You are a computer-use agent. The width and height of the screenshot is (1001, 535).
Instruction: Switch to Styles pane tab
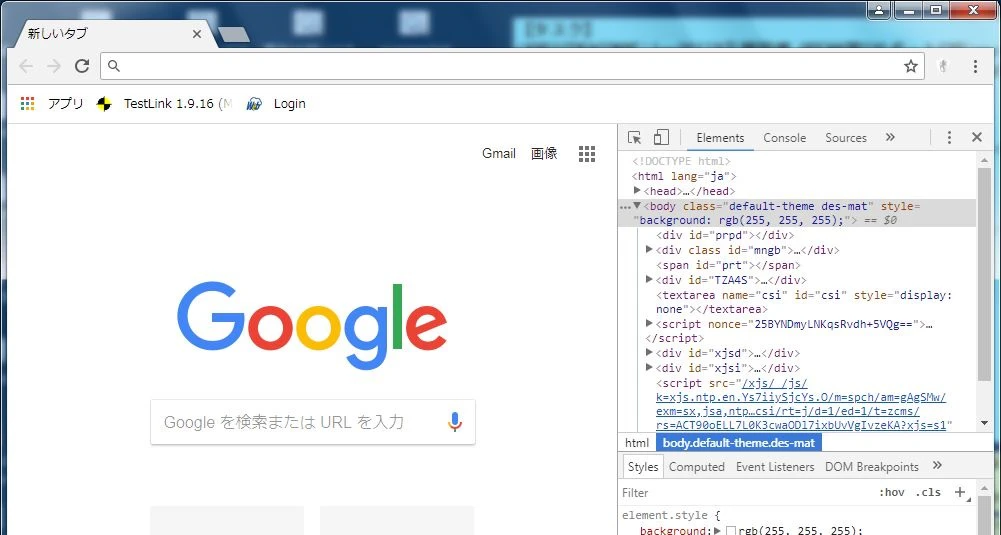[x=642, y=467]
